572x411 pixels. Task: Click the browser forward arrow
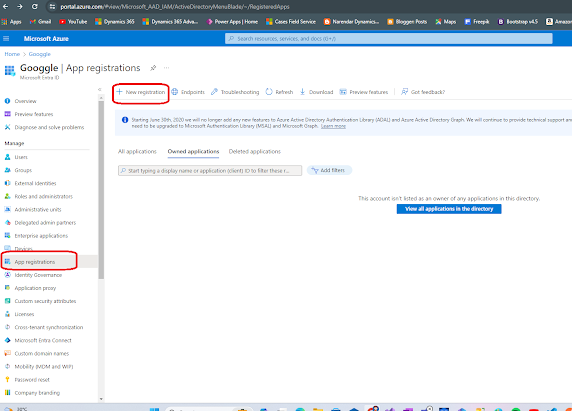tap(20, 7)
